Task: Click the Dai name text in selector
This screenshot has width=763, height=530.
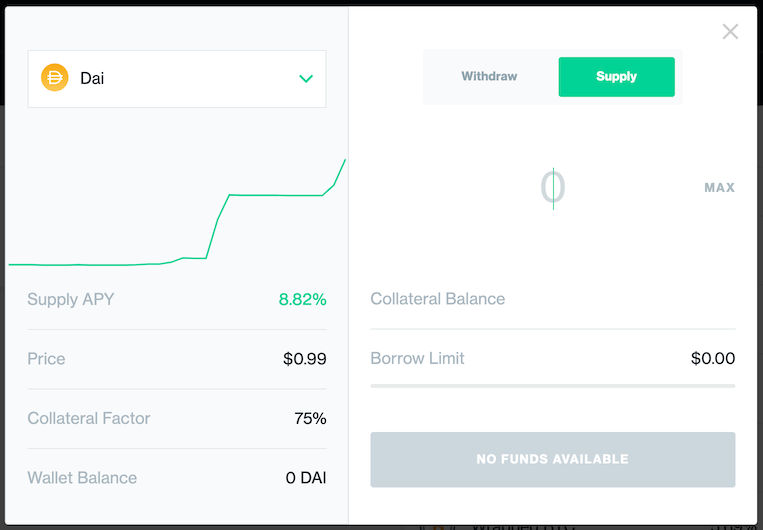Action: (92, 78)
